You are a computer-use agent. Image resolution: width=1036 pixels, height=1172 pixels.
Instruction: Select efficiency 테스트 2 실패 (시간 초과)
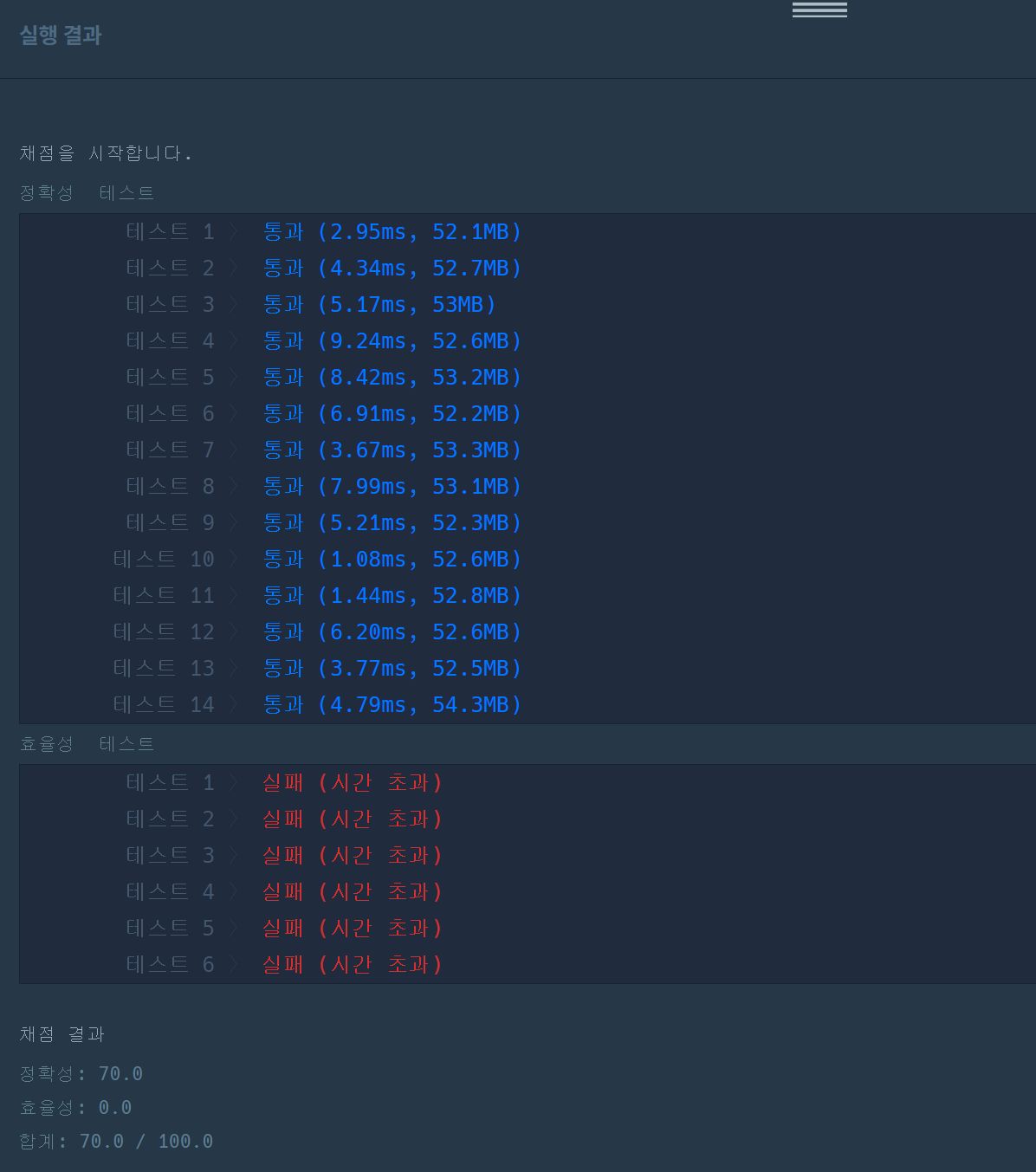pyautogui.click(x=353, y=819)
